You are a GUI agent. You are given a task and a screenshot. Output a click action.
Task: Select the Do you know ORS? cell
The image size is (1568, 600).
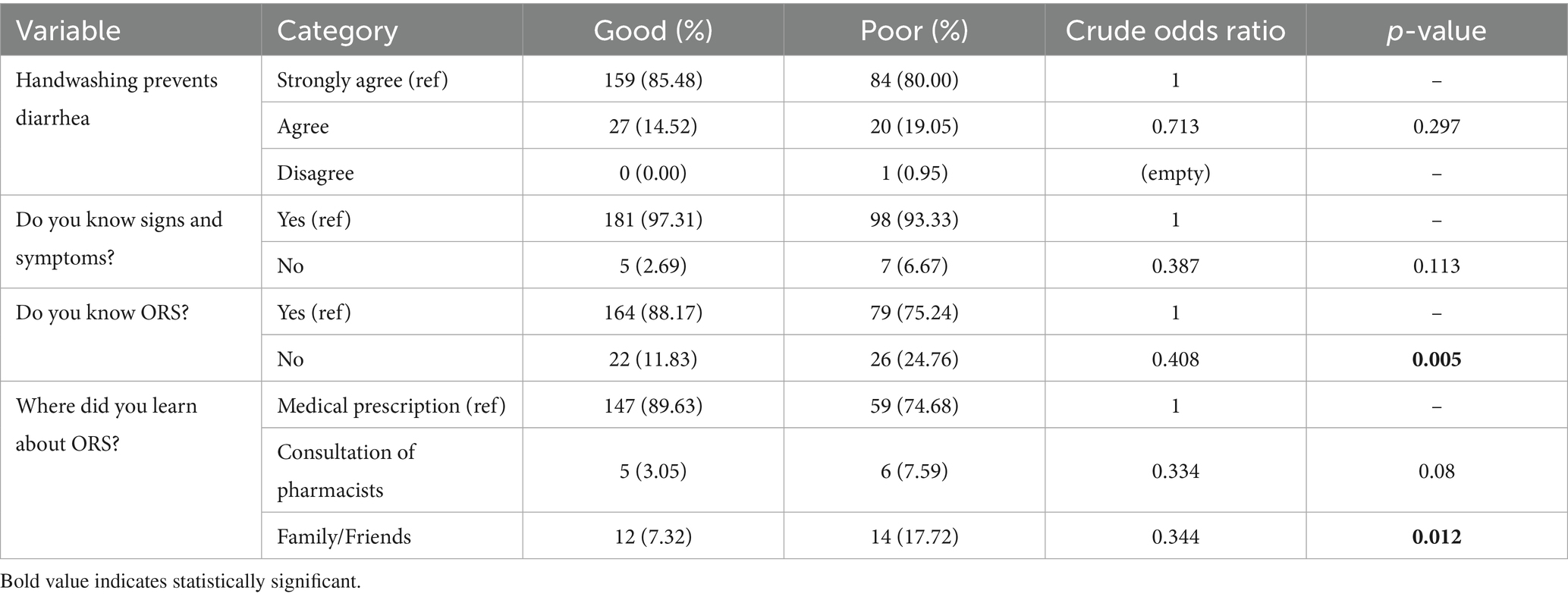[x=102, y=313]
